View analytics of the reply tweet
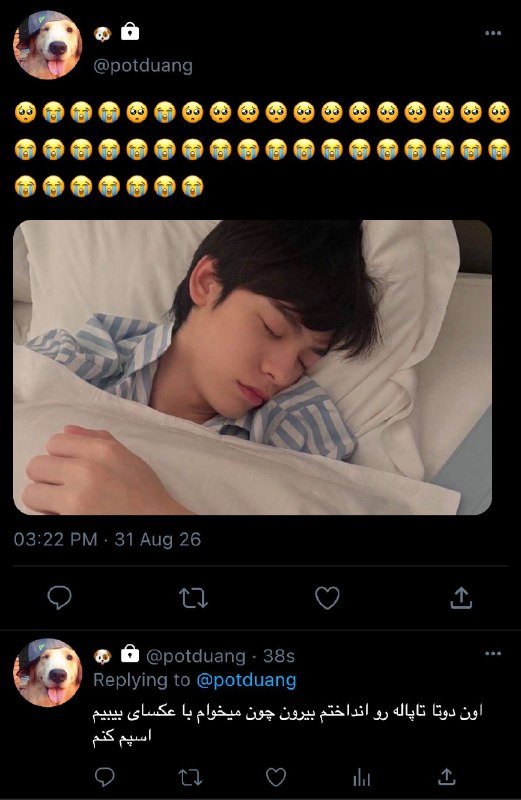The width and height of the screenshot is (521, 800). pyautogui.click(x=361, y=778)
